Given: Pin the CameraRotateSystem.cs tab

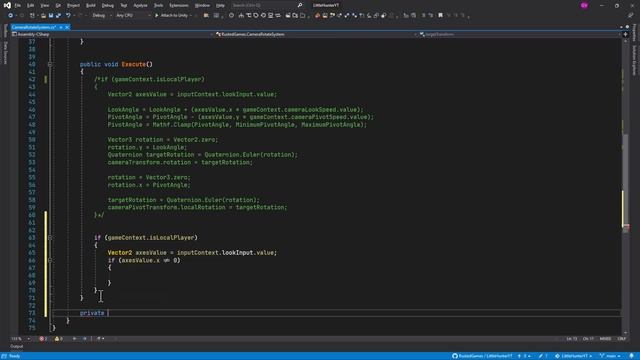Looking at the screenshot, I should (x=61, y=27).
